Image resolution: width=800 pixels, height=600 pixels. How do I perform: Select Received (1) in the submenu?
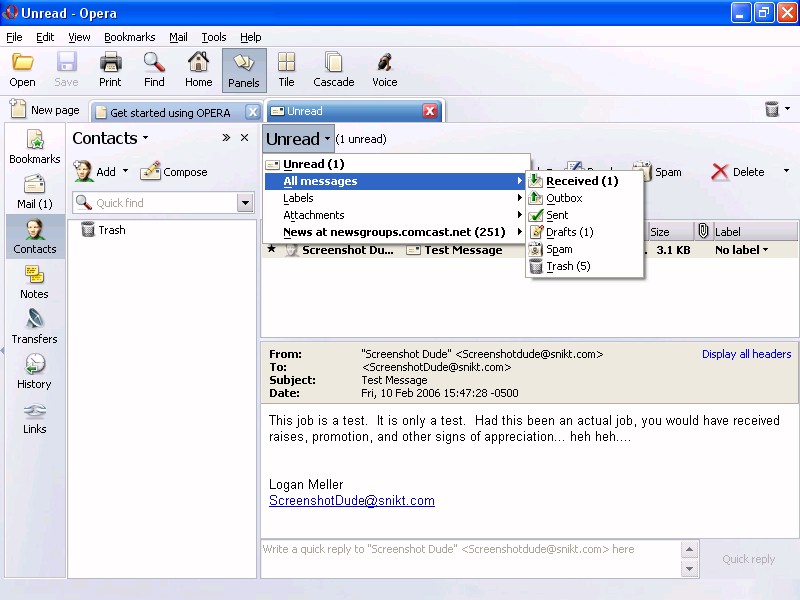pyautogui.click(x=582, y=181)
